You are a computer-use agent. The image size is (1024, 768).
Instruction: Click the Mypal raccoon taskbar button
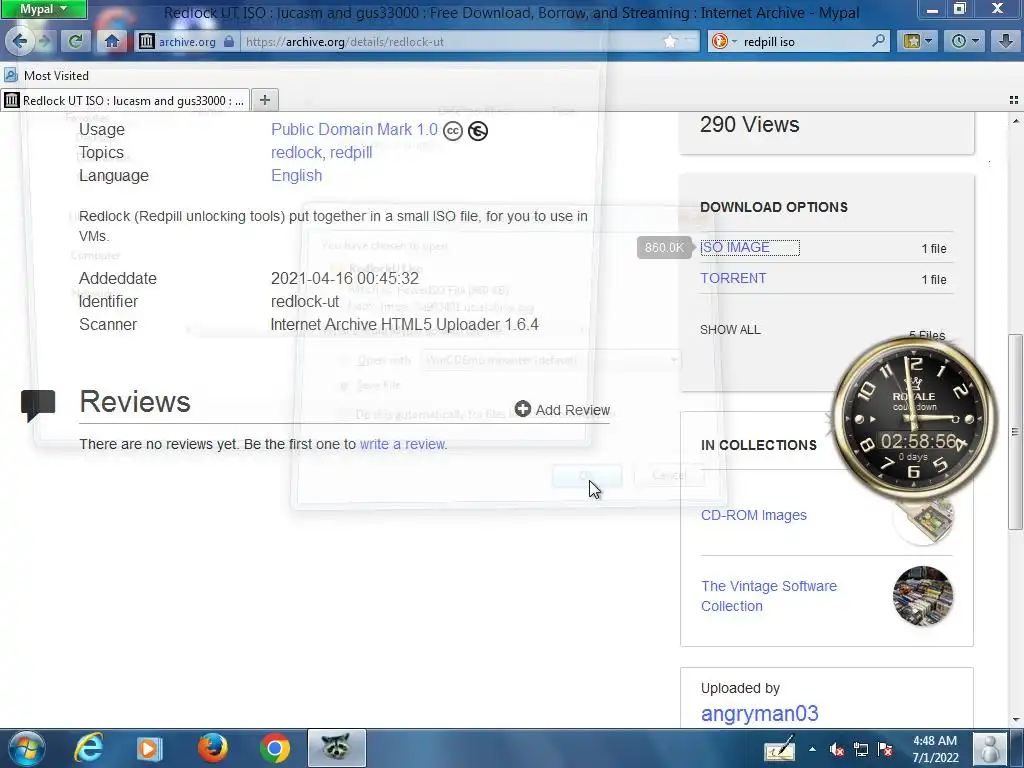click(x=336, y=748)
